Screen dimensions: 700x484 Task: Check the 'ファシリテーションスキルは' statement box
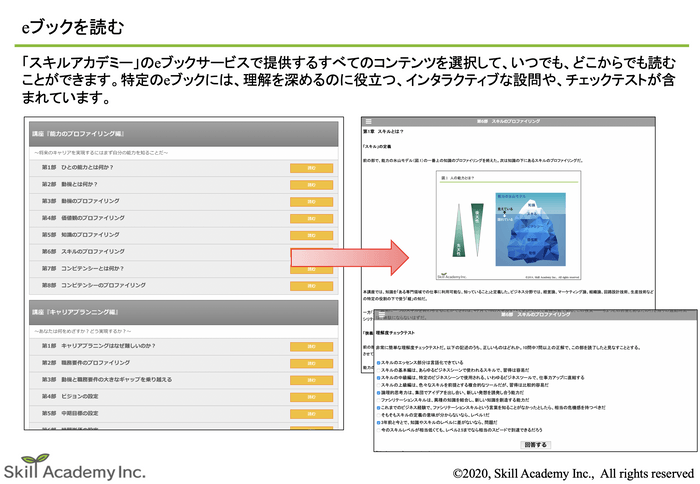tap(379, 400)
